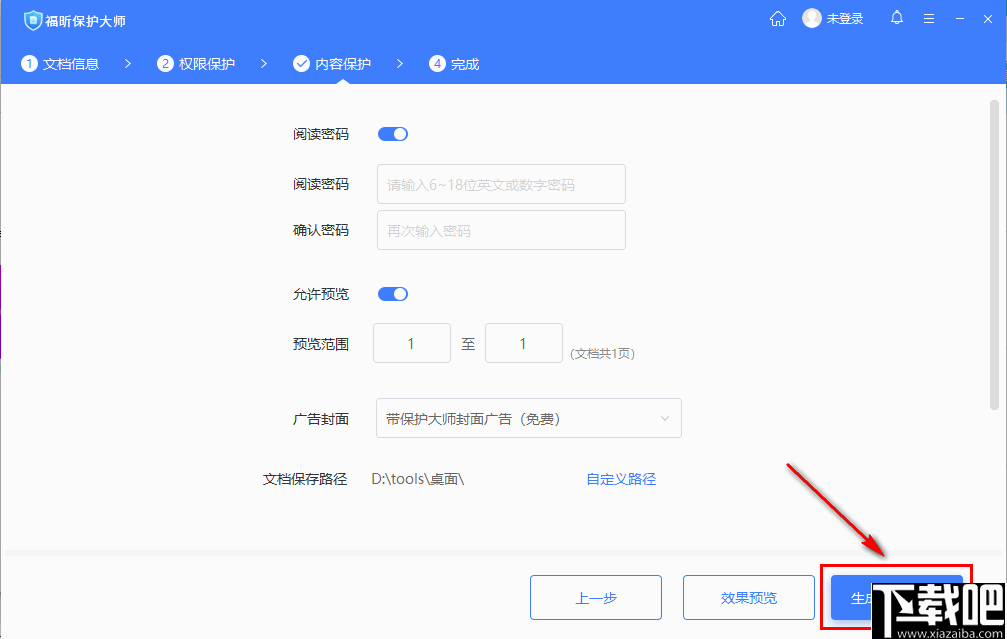Screen dimensions: 1007x639
Task: Turn off the 允许预览 preview toggle
Action: click(x=392, y=293)
